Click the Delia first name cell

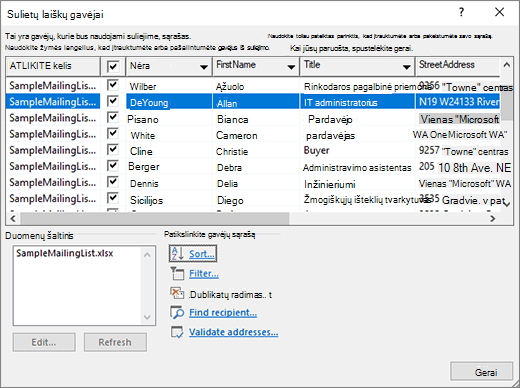[256, 183]
